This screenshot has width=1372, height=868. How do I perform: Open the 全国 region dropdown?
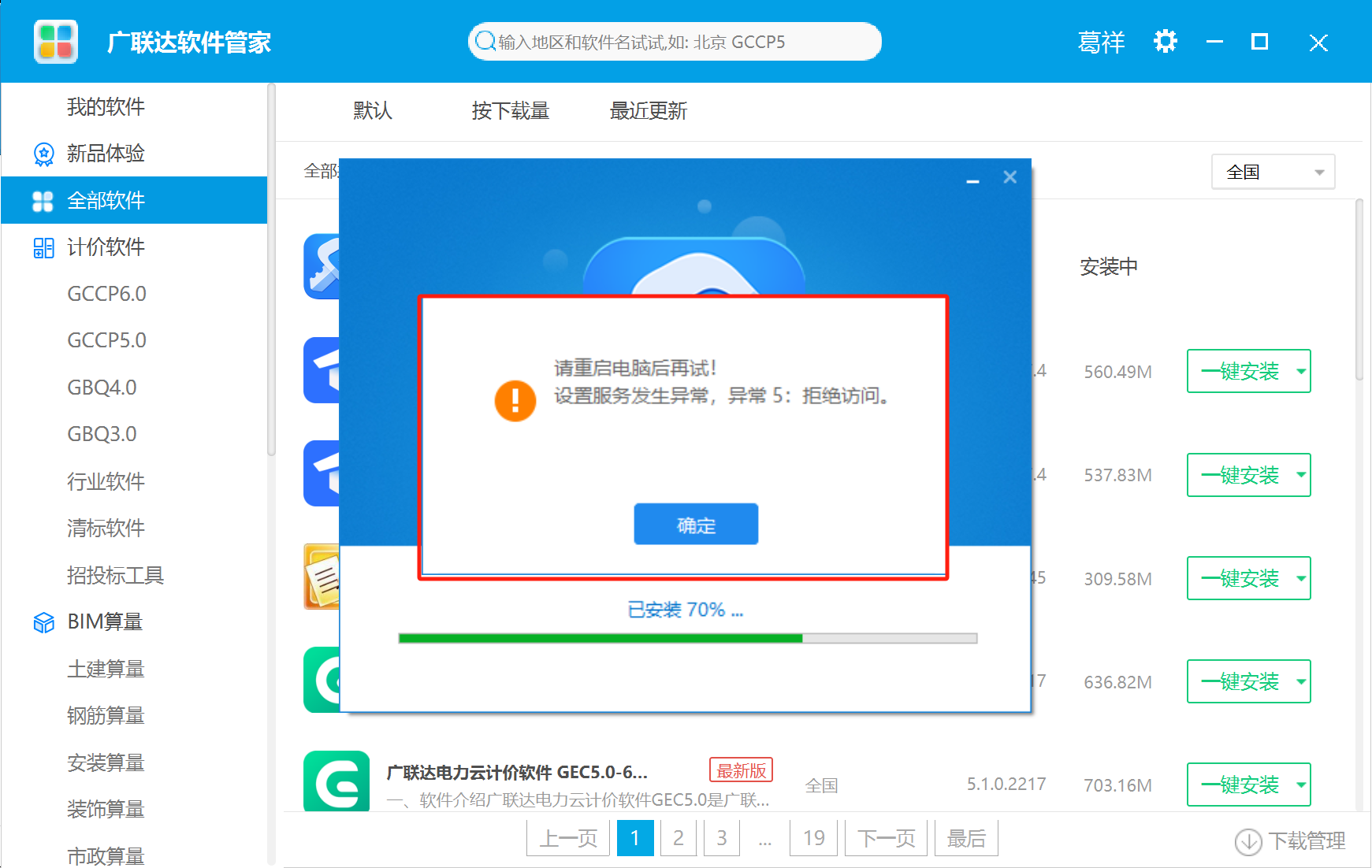point(1273,172)
